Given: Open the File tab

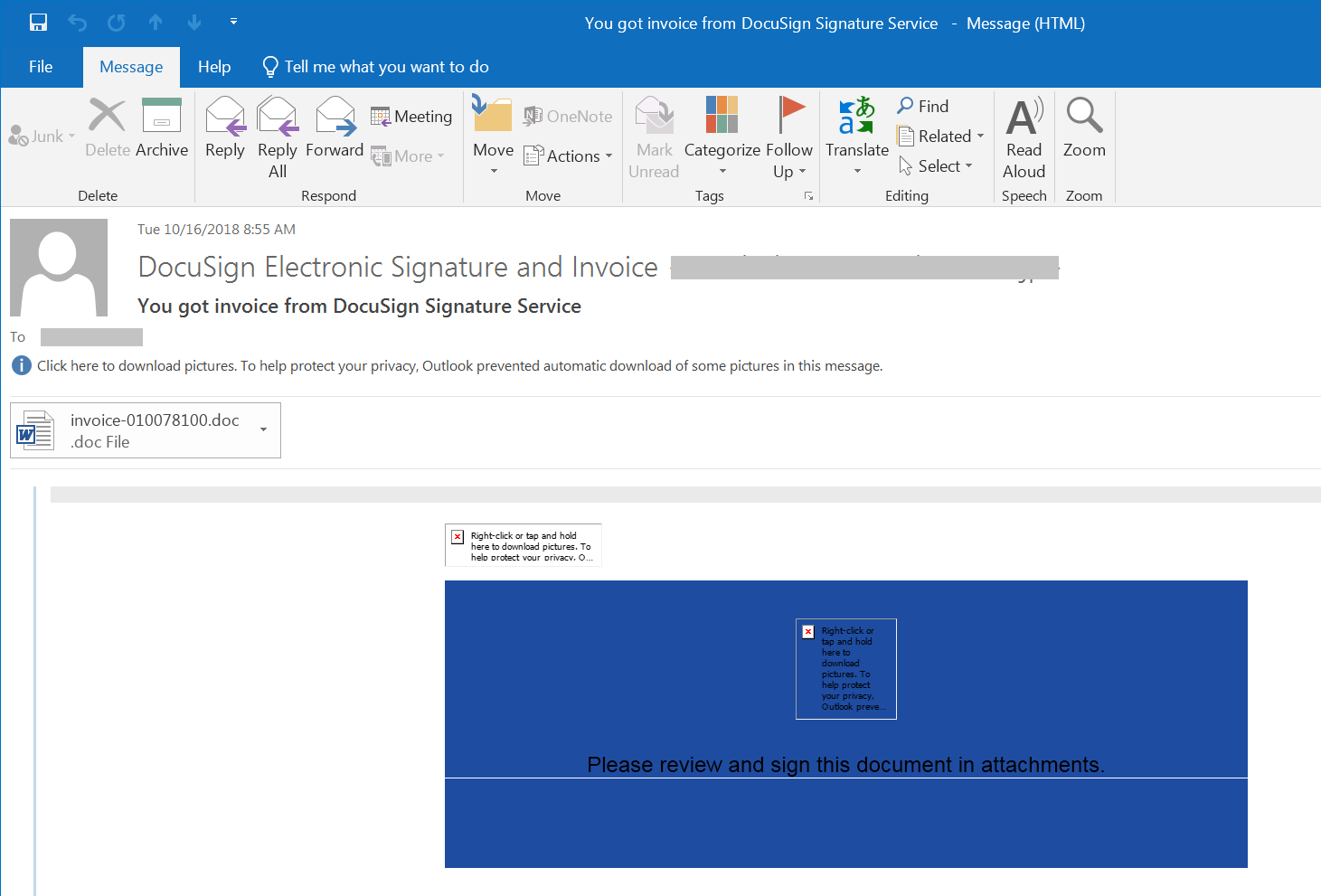Looking at the screenshot, I should coord(41,67).
